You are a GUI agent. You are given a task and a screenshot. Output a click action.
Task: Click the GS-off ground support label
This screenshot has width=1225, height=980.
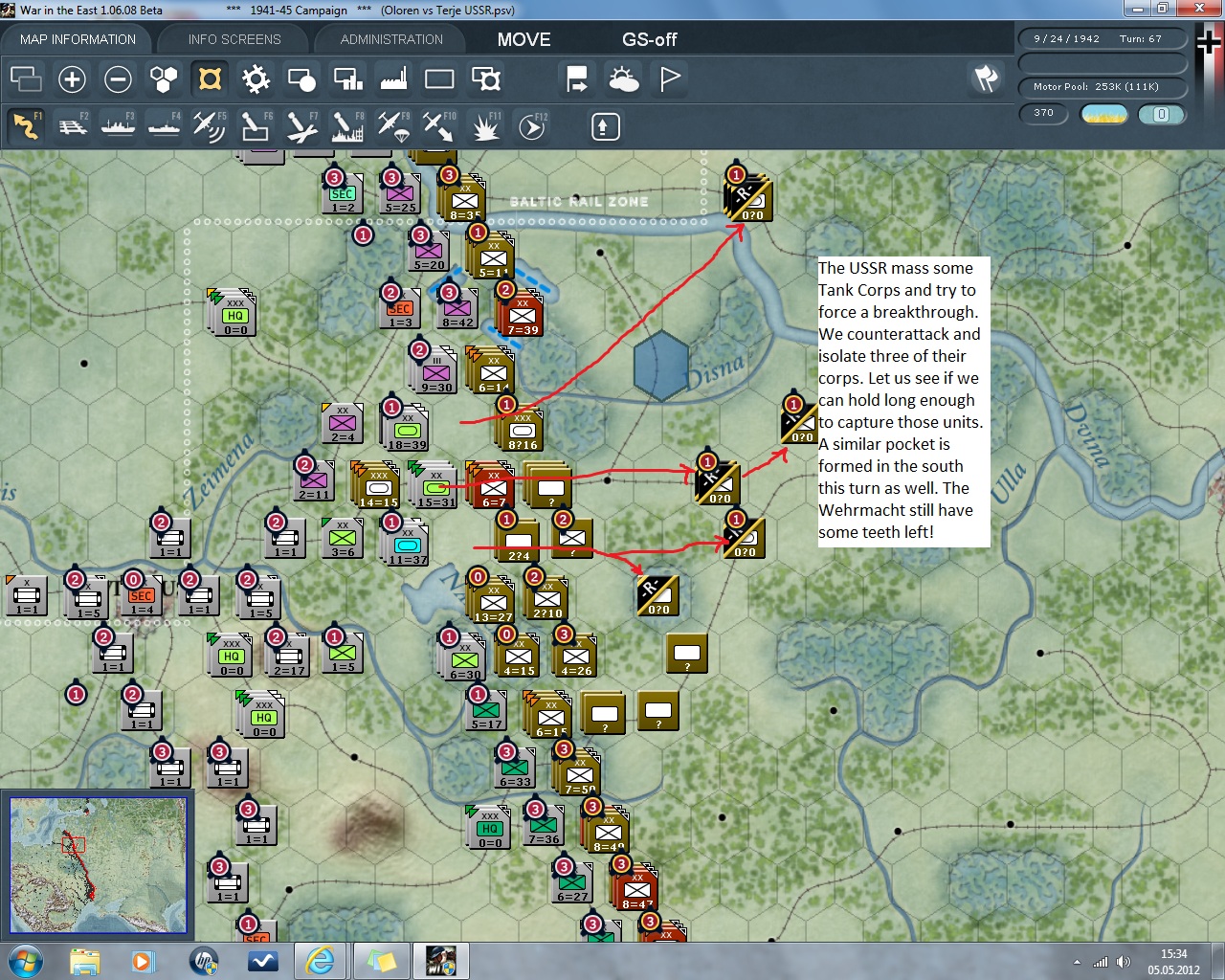[x=649, y=39]
